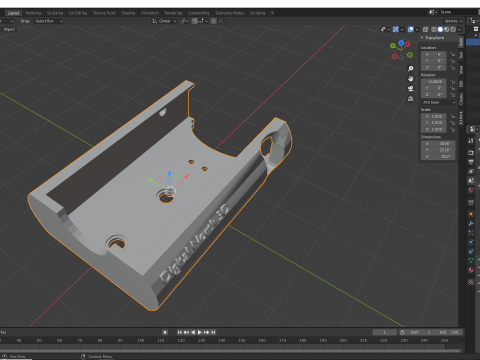Open the Global transform orientation dropdown
This screenshot has width=480, height=360.
[164, 21]
